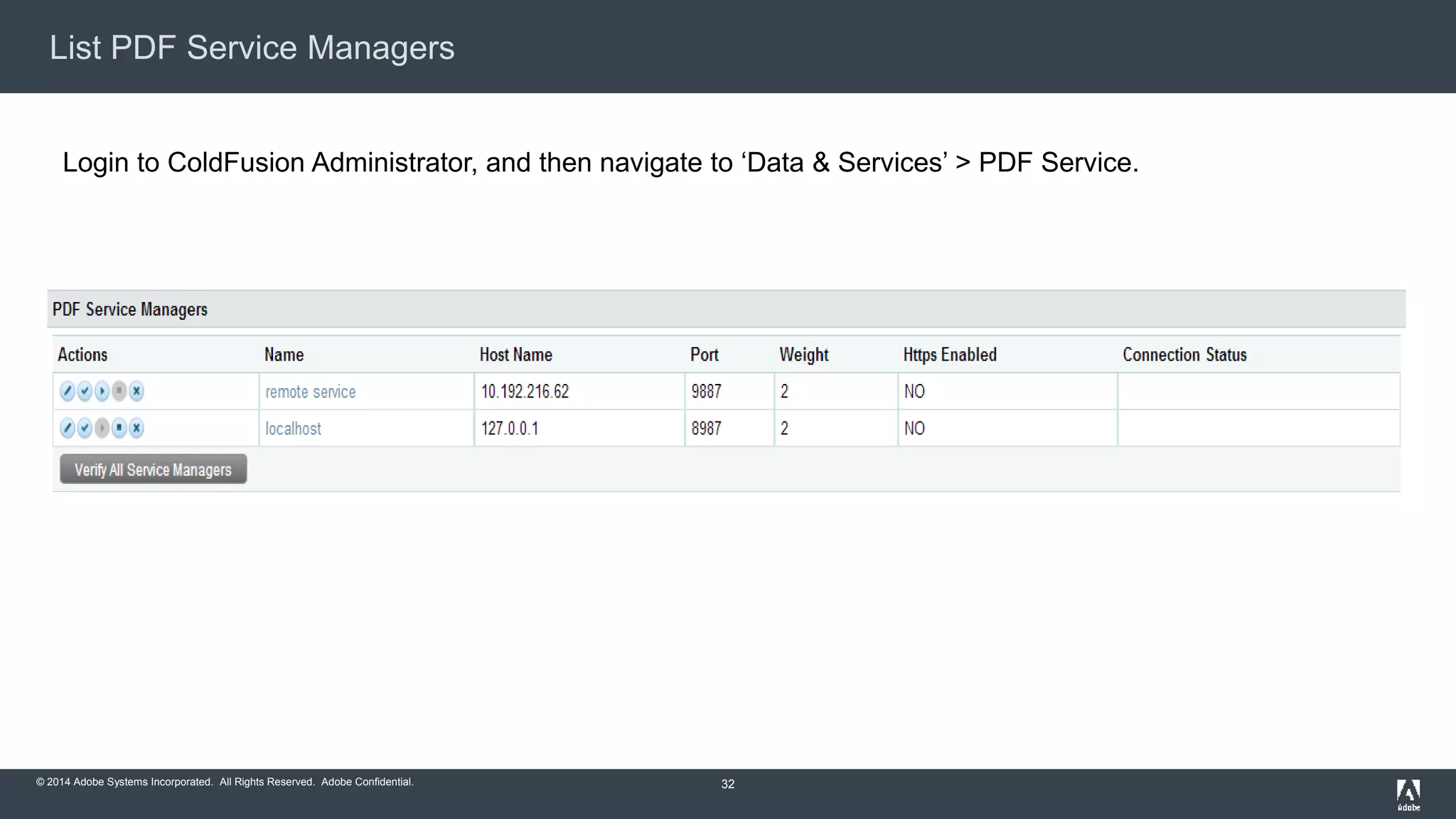Select the Host Name column header
The width and height of the screenshot is (1456, 819).
[516, 355]
